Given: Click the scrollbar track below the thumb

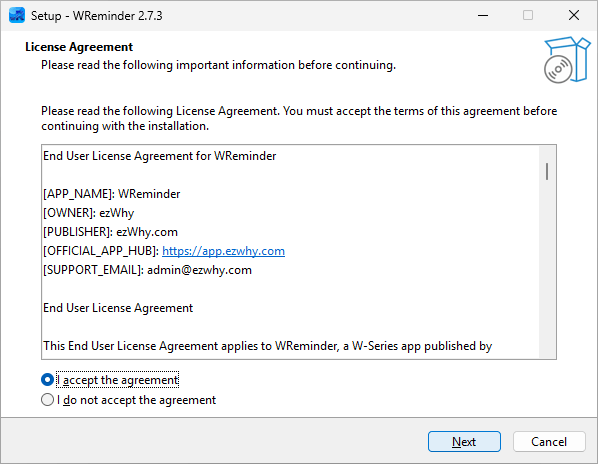Looking at the screenshot, I should coord(547,269).
